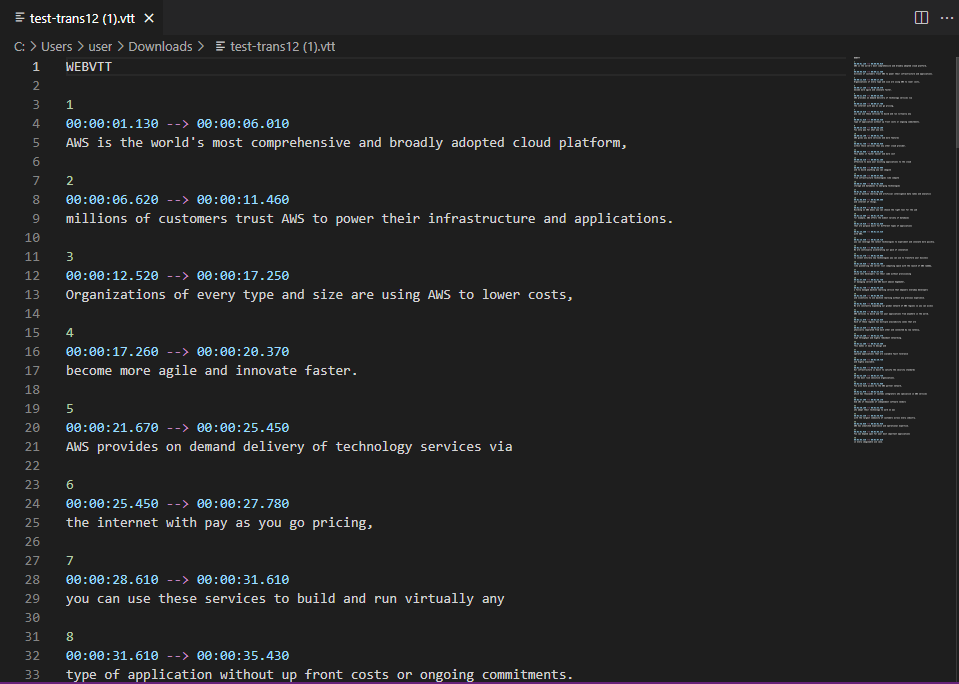Click the line 'you can use these services'
959x684 pixels.
pyautogui.click(x=285, y=598)
